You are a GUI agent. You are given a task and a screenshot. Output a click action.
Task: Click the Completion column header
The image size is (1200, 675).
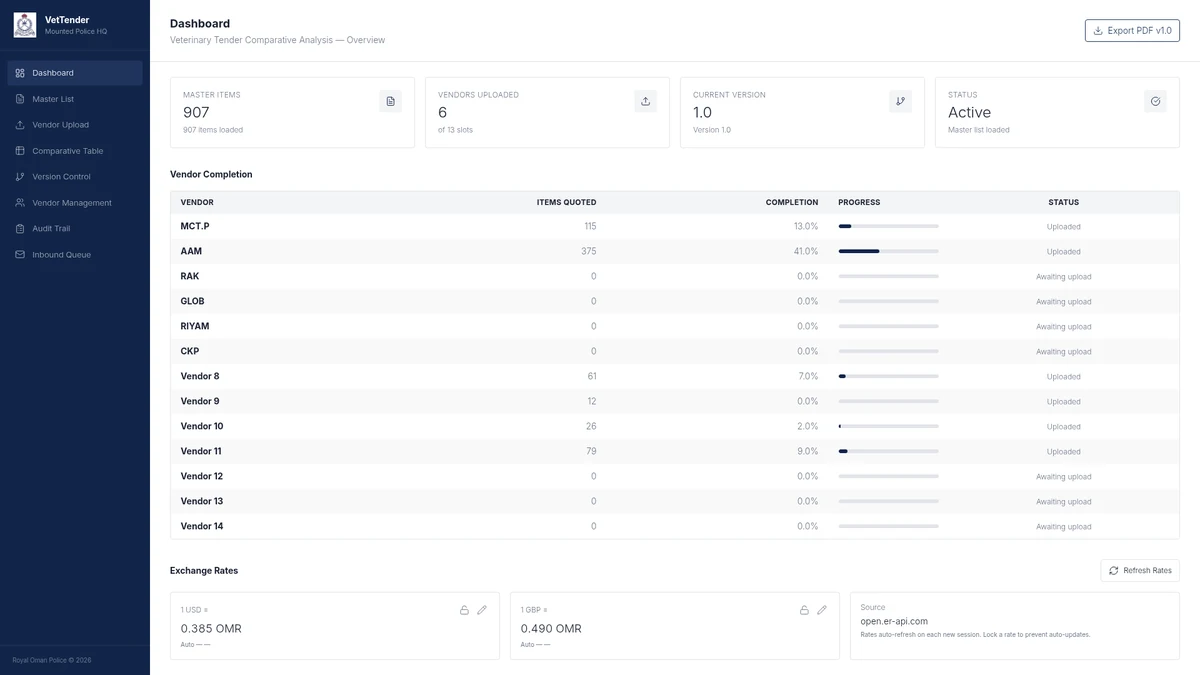792,202
